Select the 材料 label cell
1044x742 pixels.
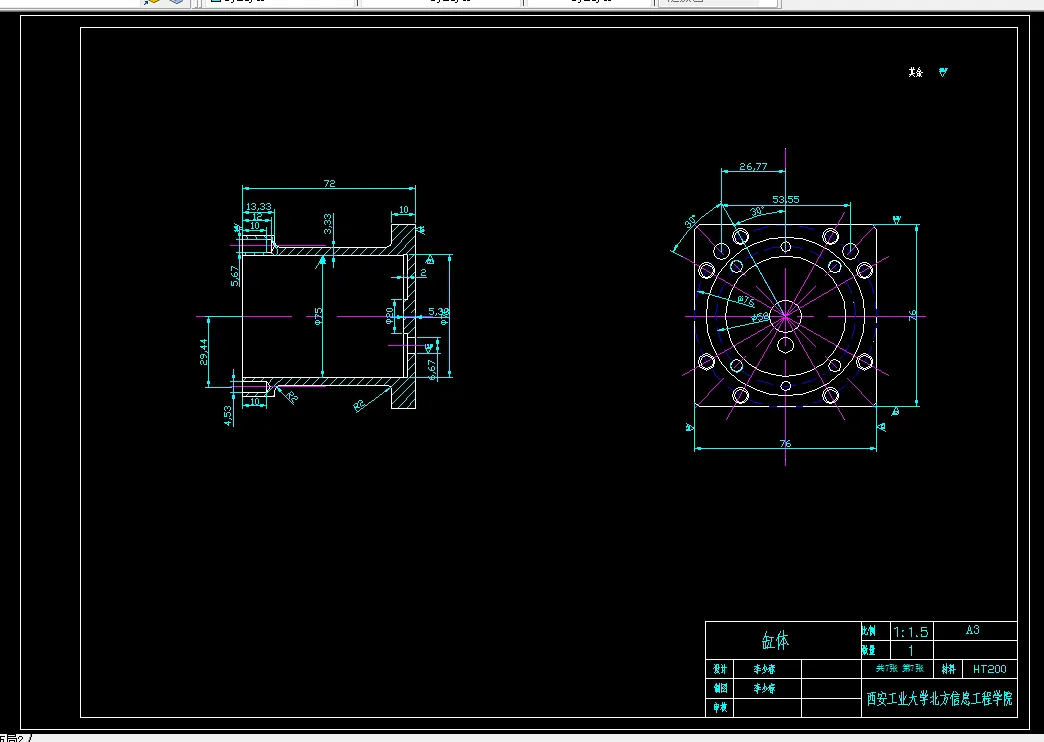click(x=948, y=669)
